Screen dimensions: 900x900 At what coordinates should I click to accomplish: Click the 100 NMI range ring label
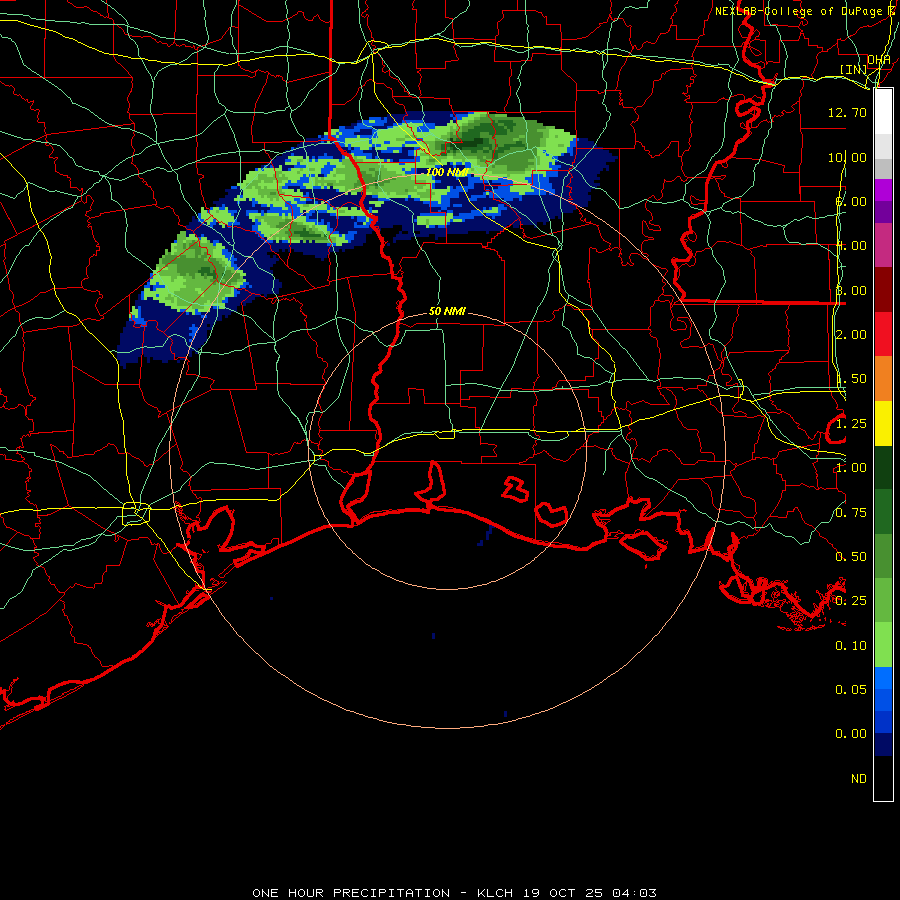click(447, 172)
